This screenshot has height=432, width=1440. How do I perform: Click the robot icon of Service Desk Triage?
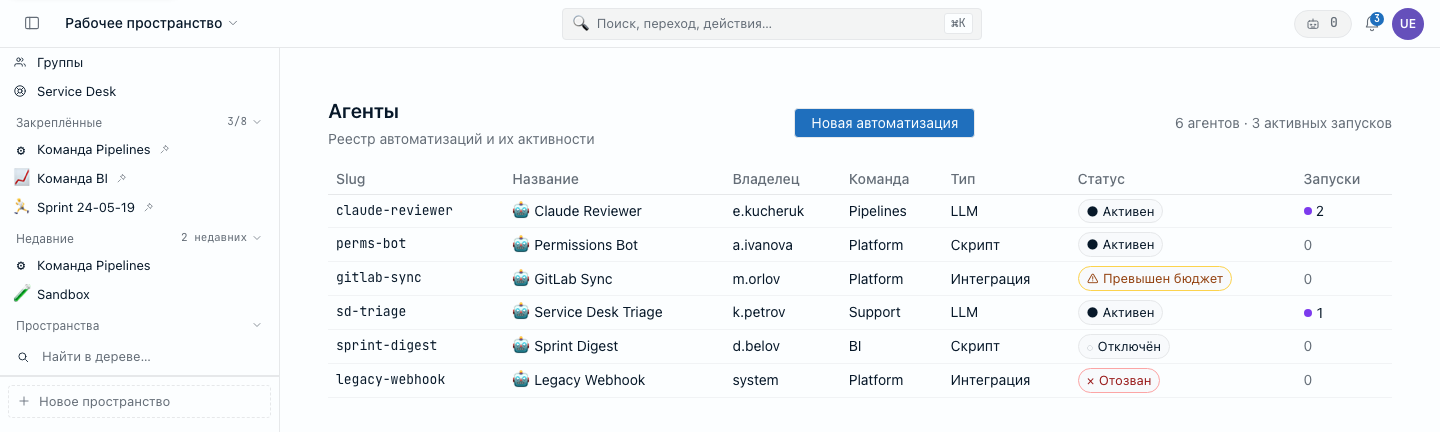point(521,312)
